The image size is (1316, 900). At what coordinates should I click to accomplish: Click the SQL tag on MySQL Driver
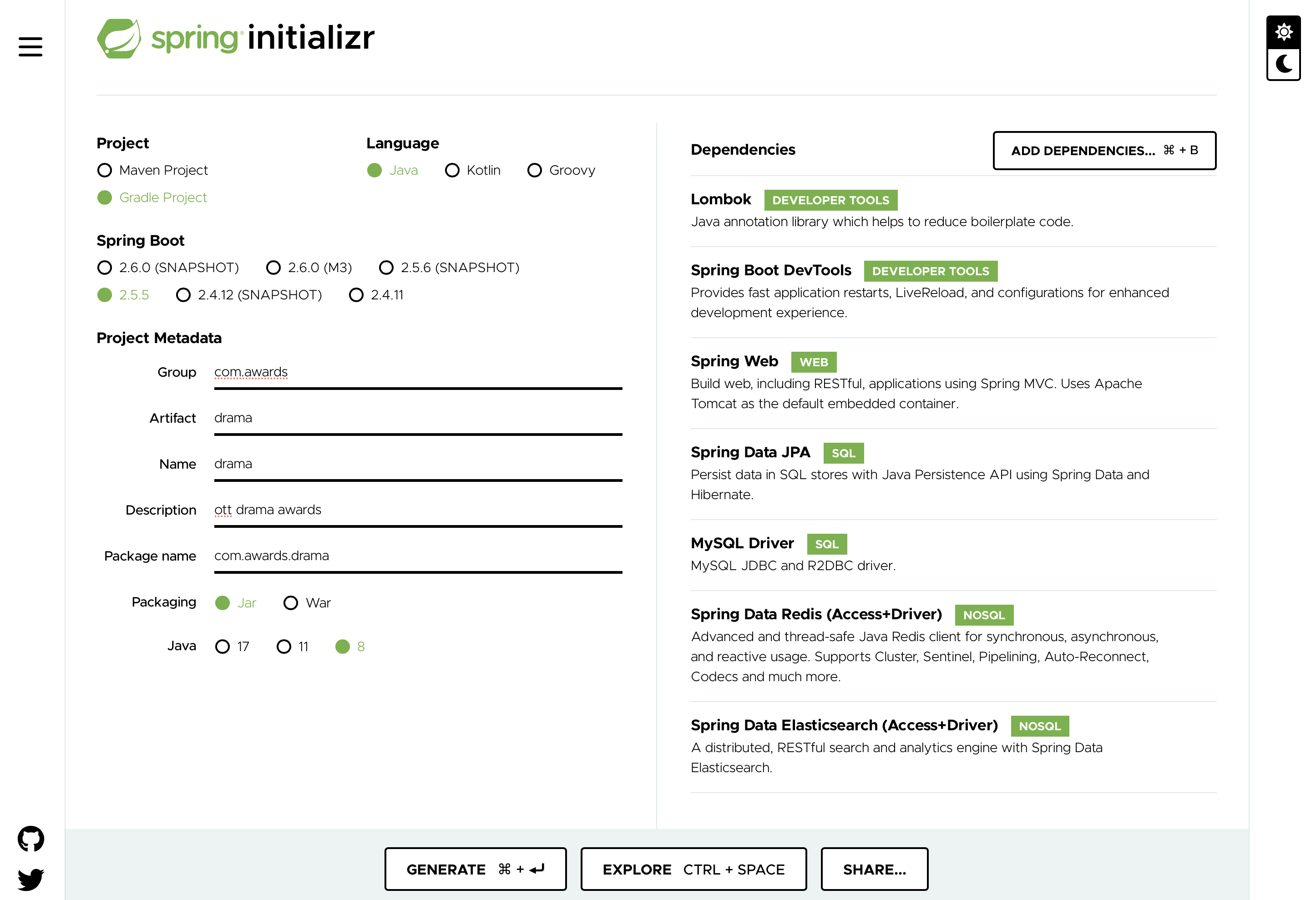(827, 545)
